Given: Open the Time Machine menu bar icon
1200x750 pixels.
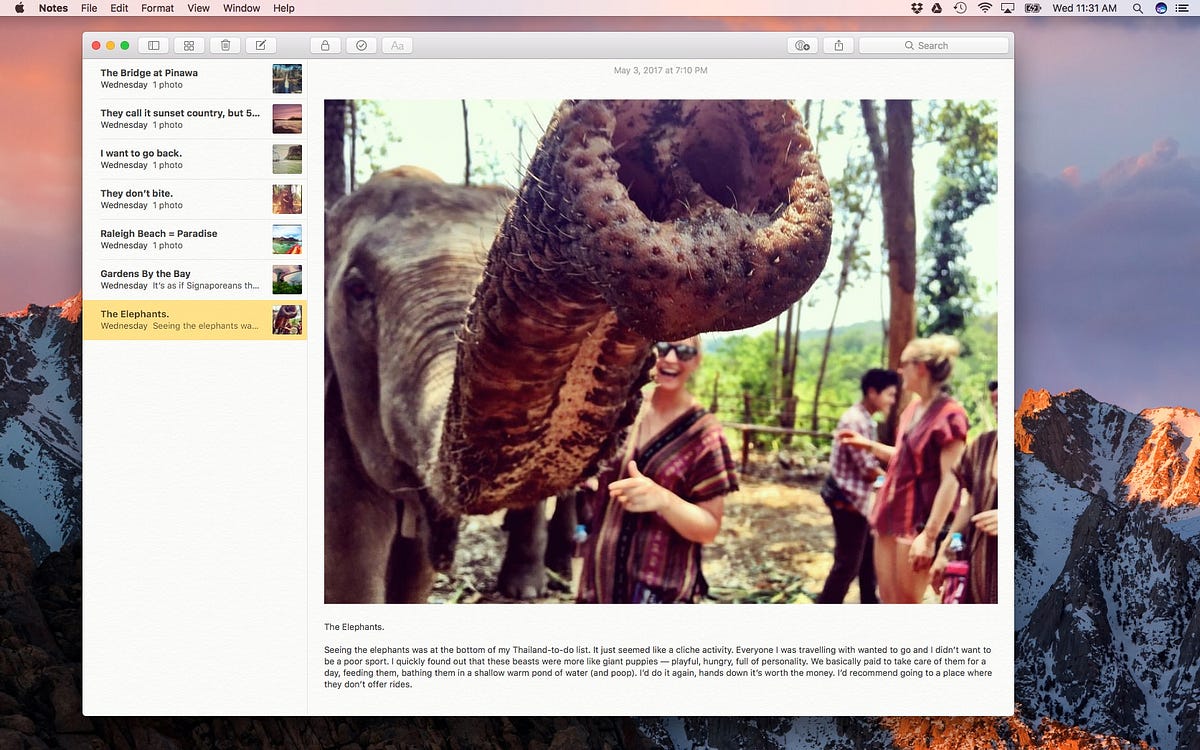Looking at the screenshot, I should click(x=960, y=8).
